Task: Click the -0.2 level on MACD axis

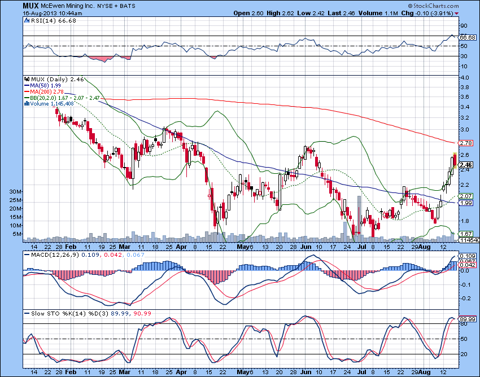Action: pos(465,299)
